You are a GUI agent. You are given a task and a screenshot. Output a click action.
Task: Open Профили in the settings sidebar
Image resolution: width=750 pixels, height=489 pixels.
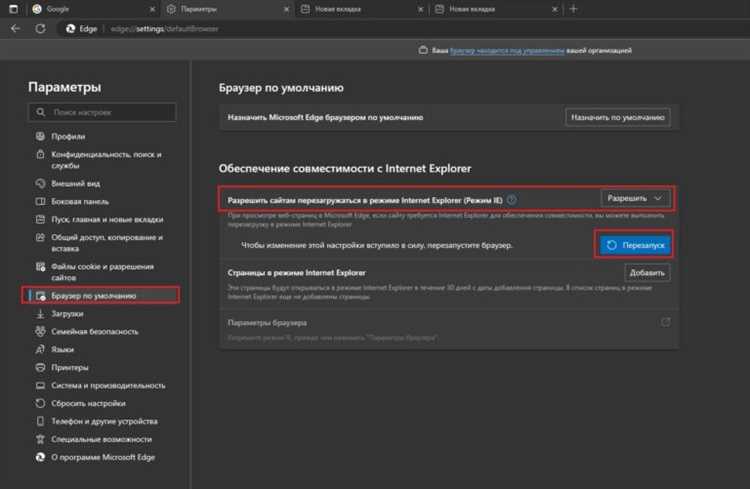(x=68, y=136)
